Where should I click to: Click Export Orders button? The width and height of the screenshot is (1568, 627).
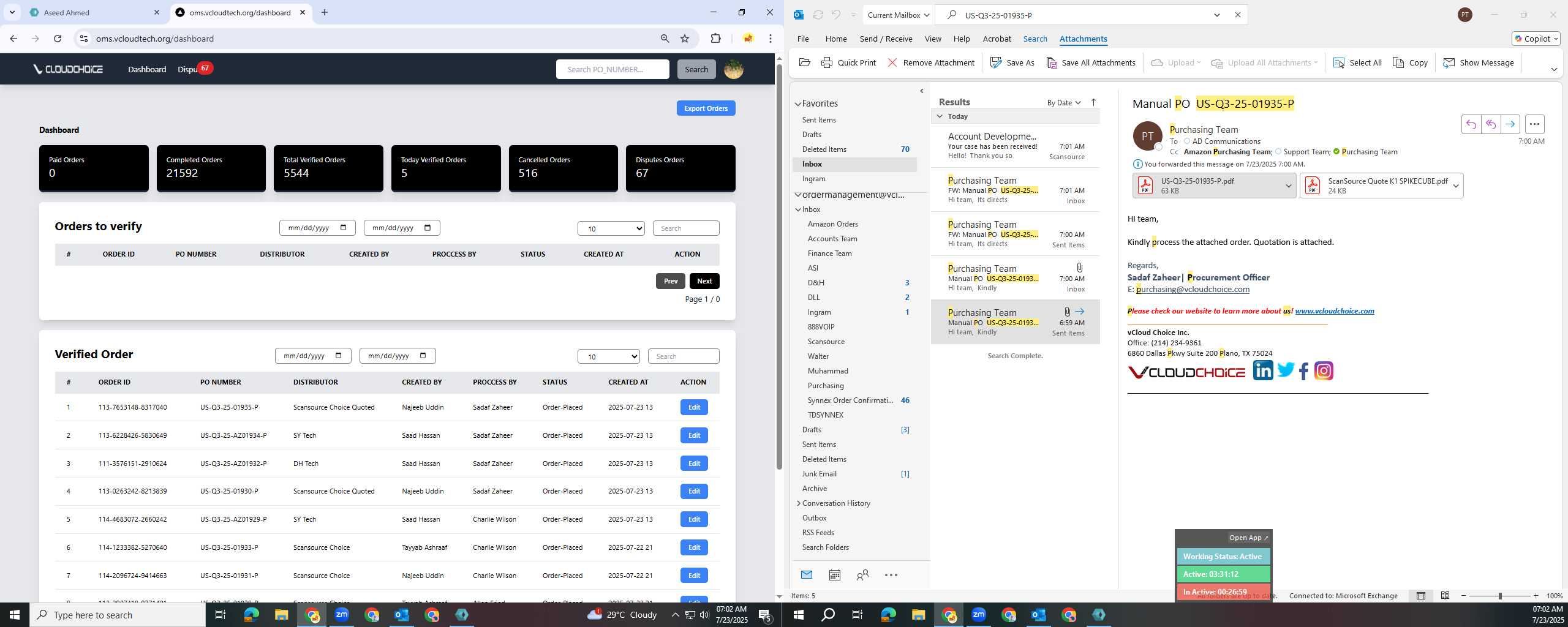pyautogui.click(x=706, y=108)
